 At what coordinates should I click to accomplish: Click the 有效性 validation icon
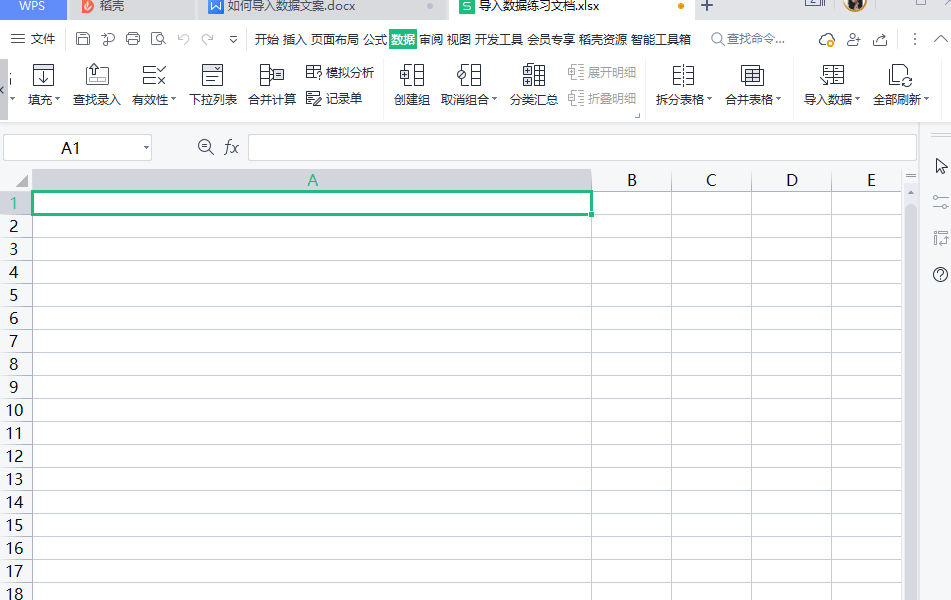click(x=153, y=76)
